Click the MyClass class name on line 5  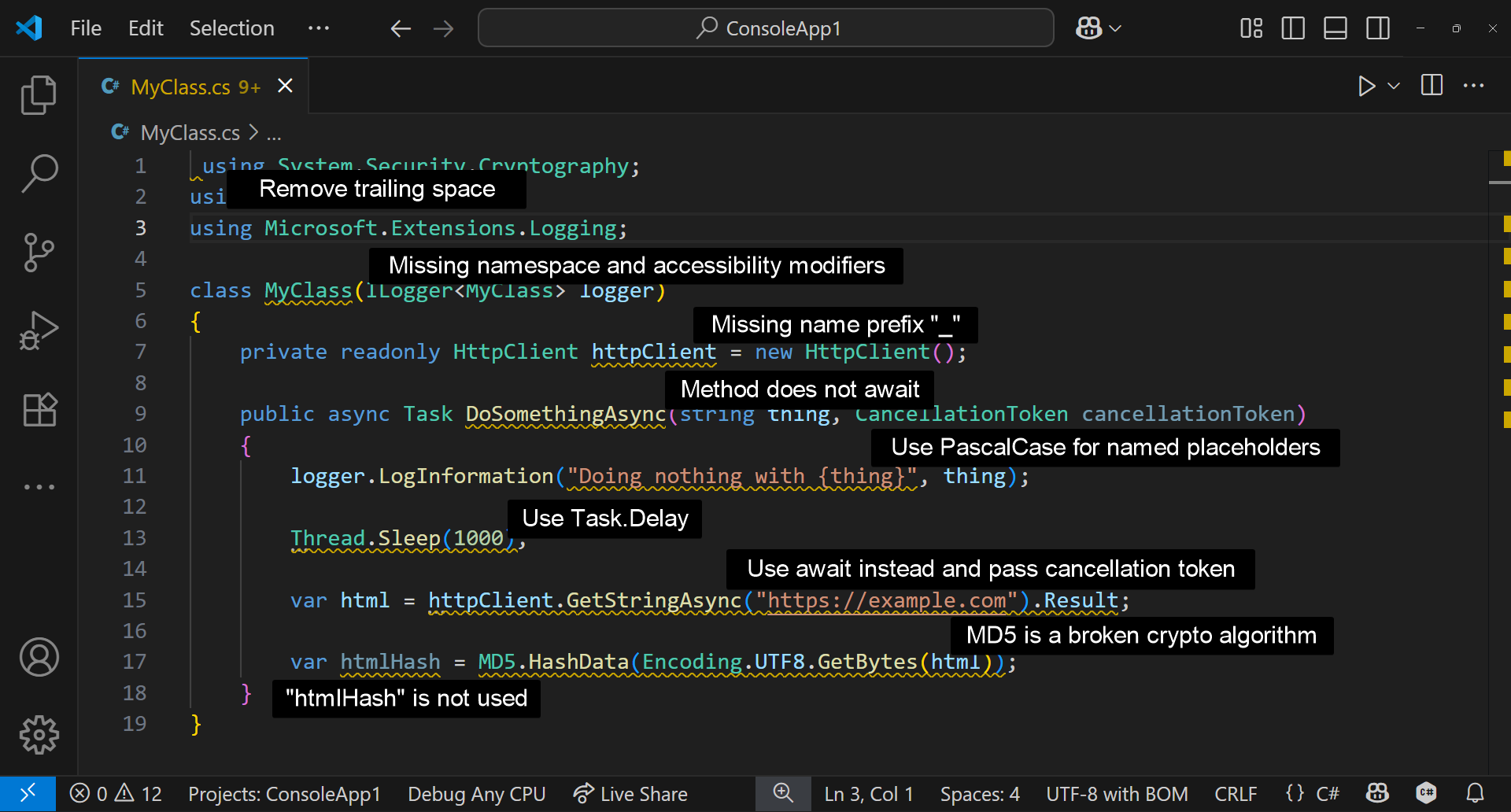click(x=308, y=290)
